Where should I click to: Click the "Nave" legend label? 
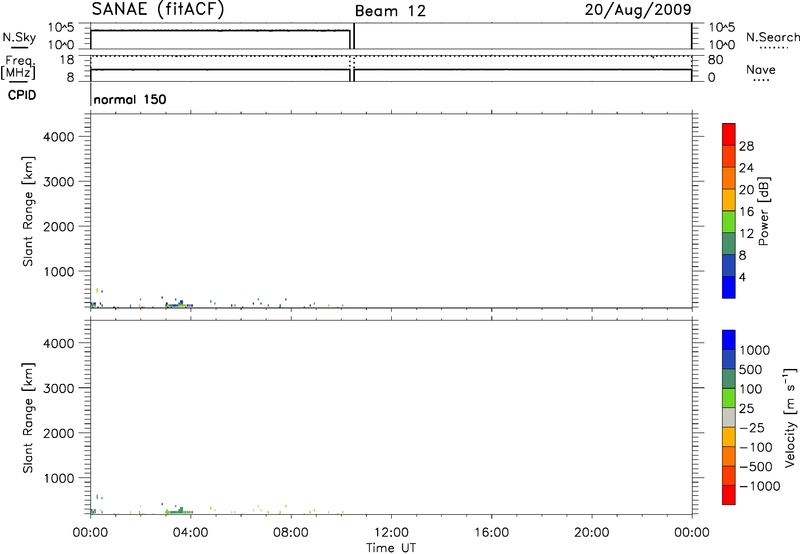pyautogui.click(x=761, y=70)
